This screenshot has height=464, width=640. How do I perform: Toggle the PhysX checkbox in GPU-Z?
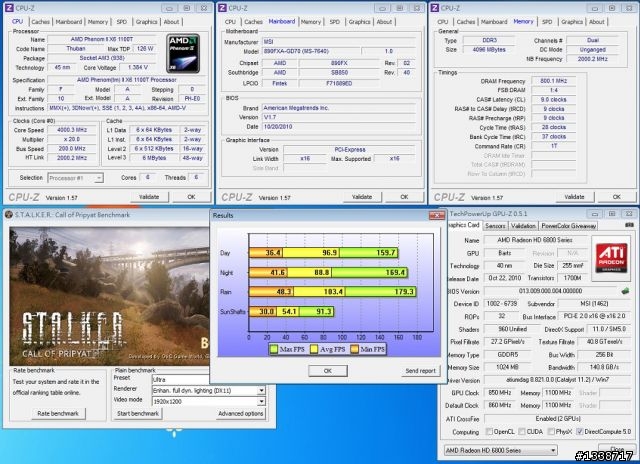[x=551, y=431]
